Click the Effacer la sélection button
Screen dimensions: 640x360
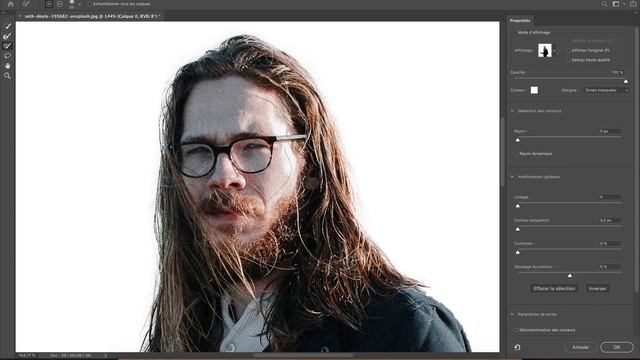point(554,289)
